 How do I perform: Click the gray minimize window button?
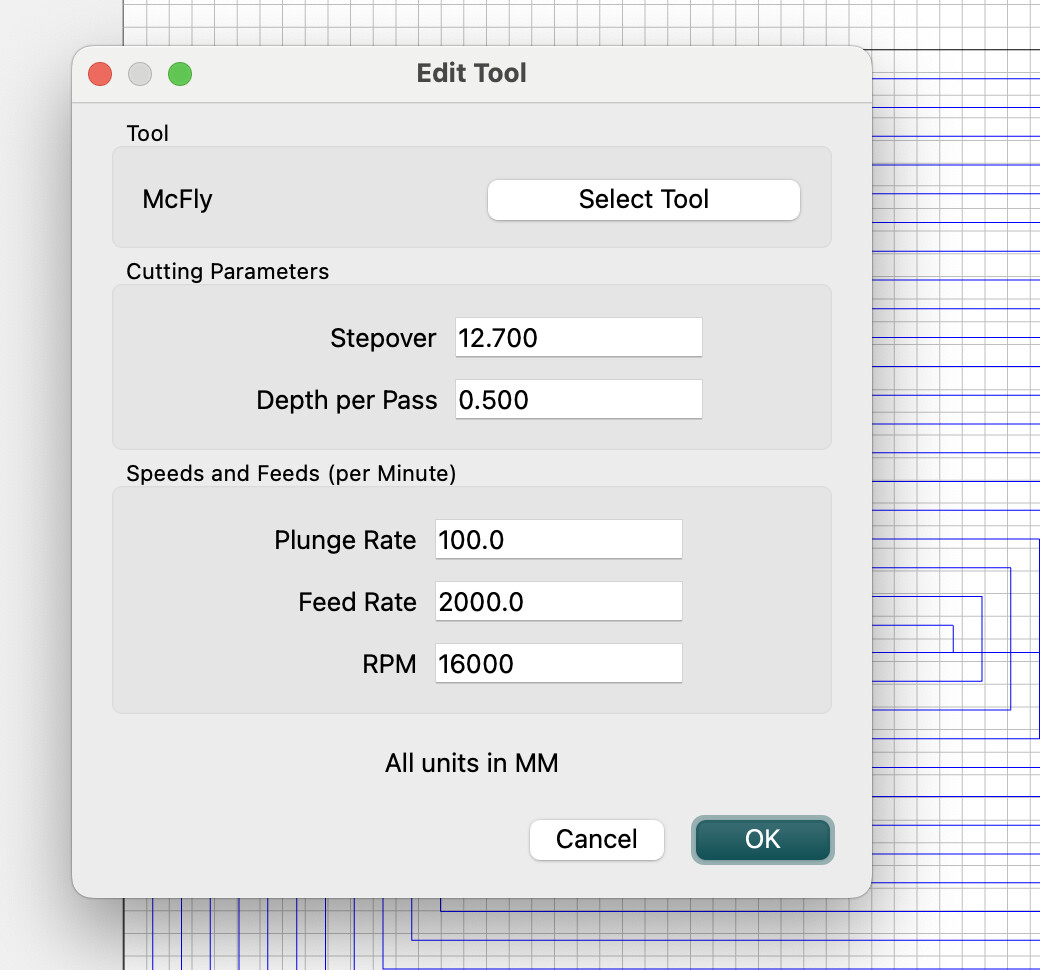(x=140, y=74)
